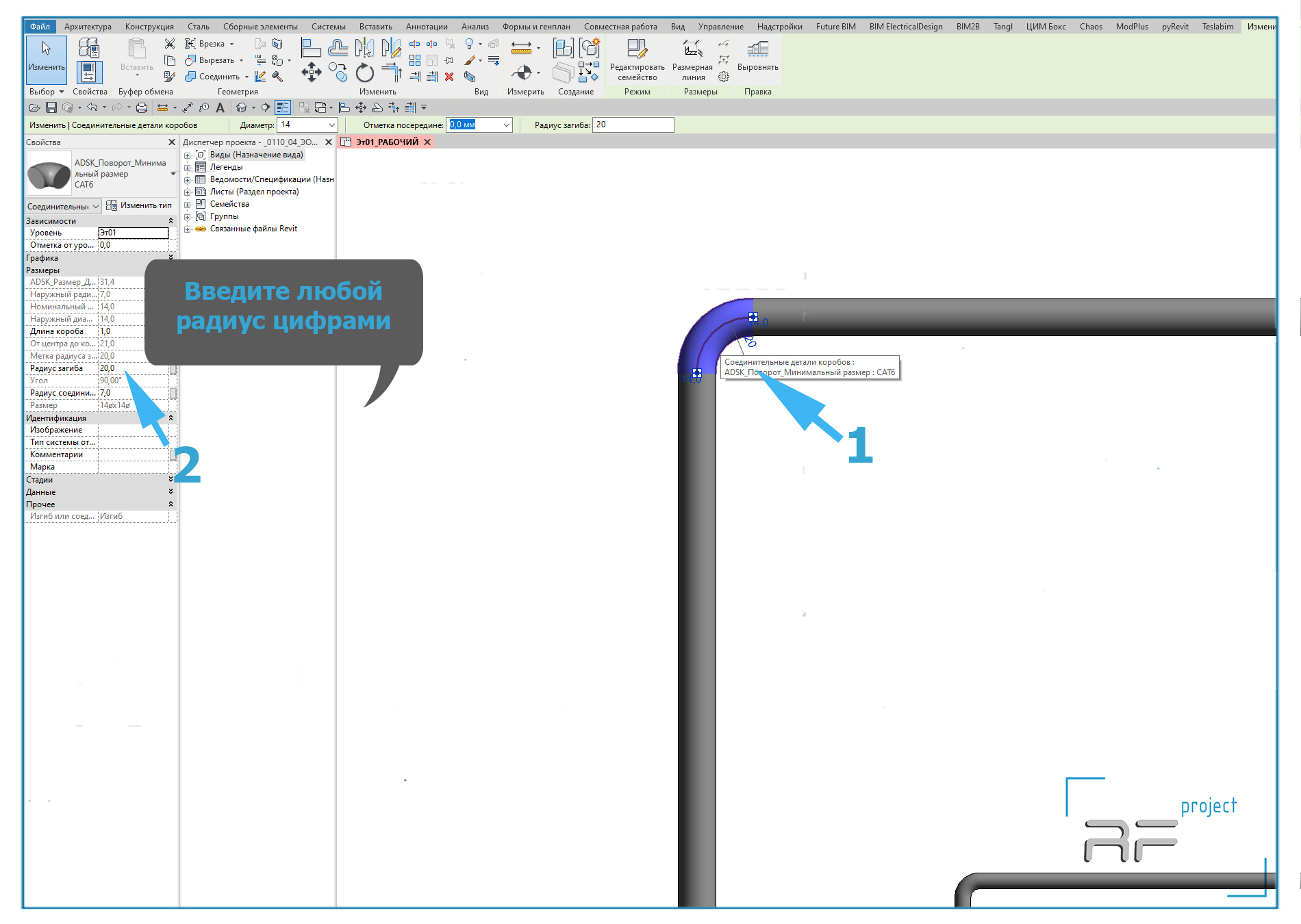Toggle Thin Lines in quick access toolbar
This screenshot has height=924, width=1301.
283,107
